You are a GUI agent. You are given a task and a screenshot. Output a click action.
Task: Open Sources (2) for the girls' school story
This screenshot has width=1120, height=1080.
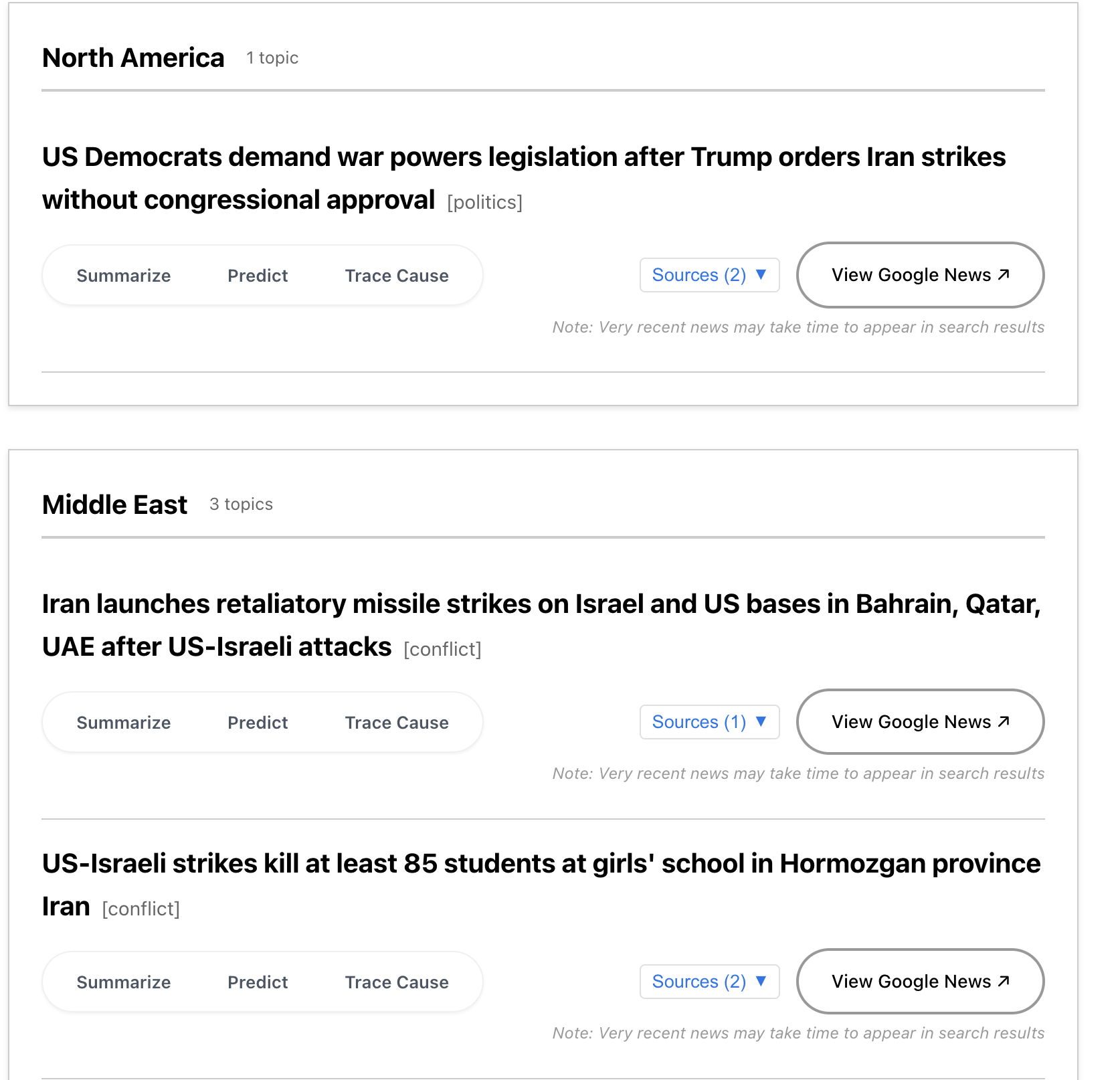pyautogui.click(x=709, y=982)
